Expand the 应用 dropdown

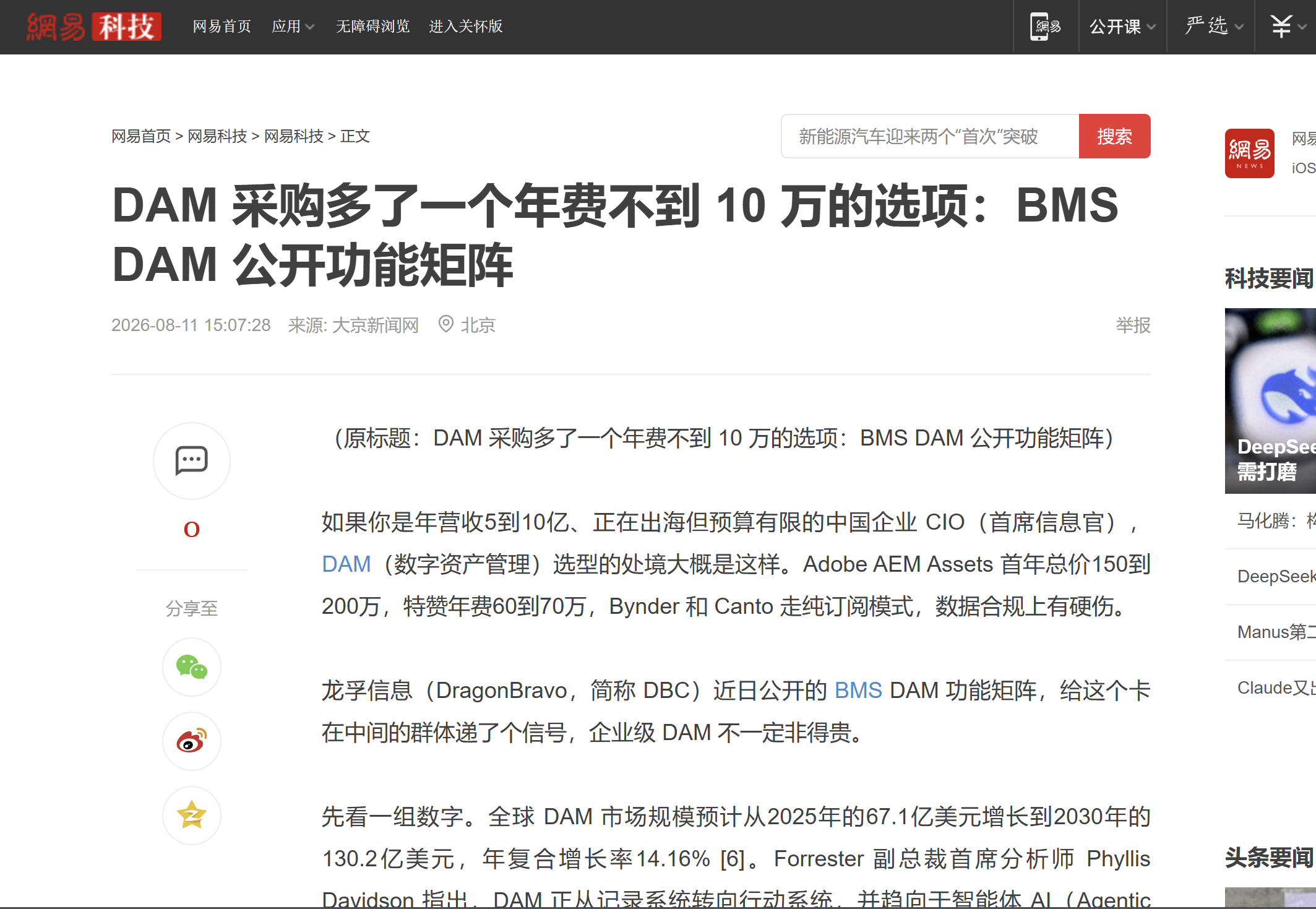(293, 27)
